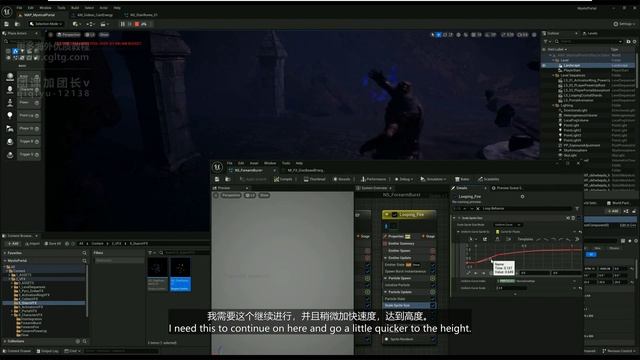The image size is (640, 360).
Task: Open the Outliner filter dropdown
Action: click(x=547, y=42)
